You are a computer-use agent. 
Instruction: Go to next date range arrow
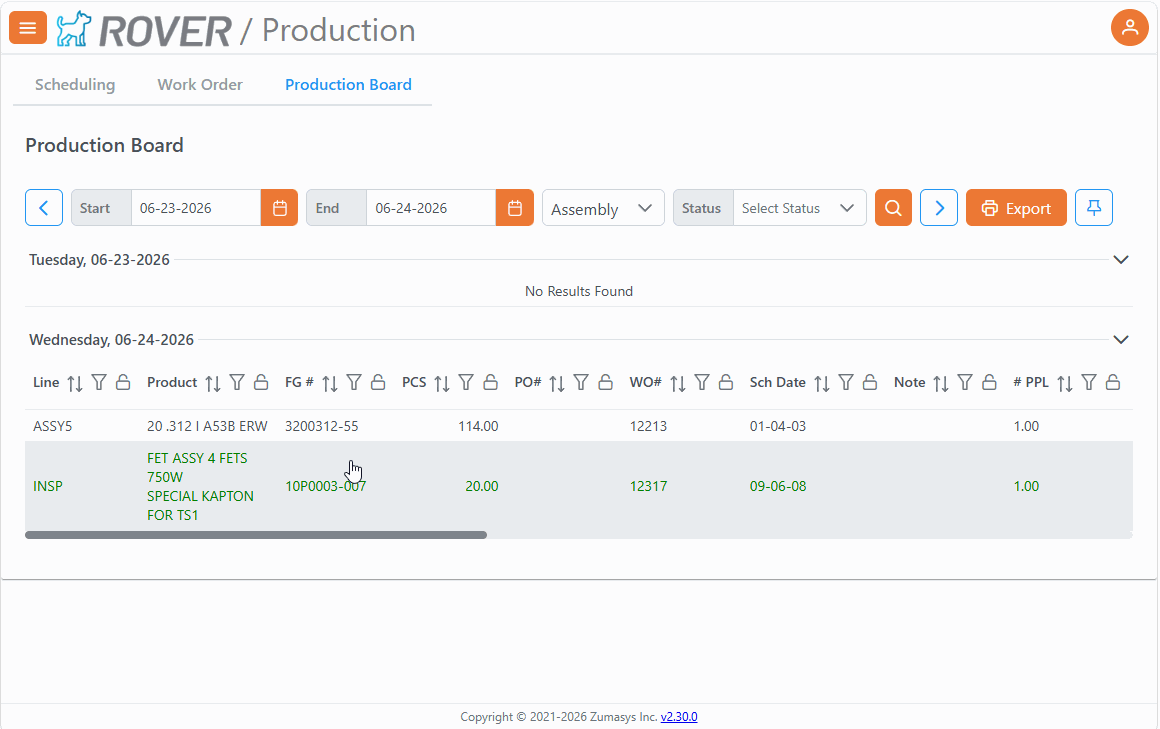[x=939, y=208]
